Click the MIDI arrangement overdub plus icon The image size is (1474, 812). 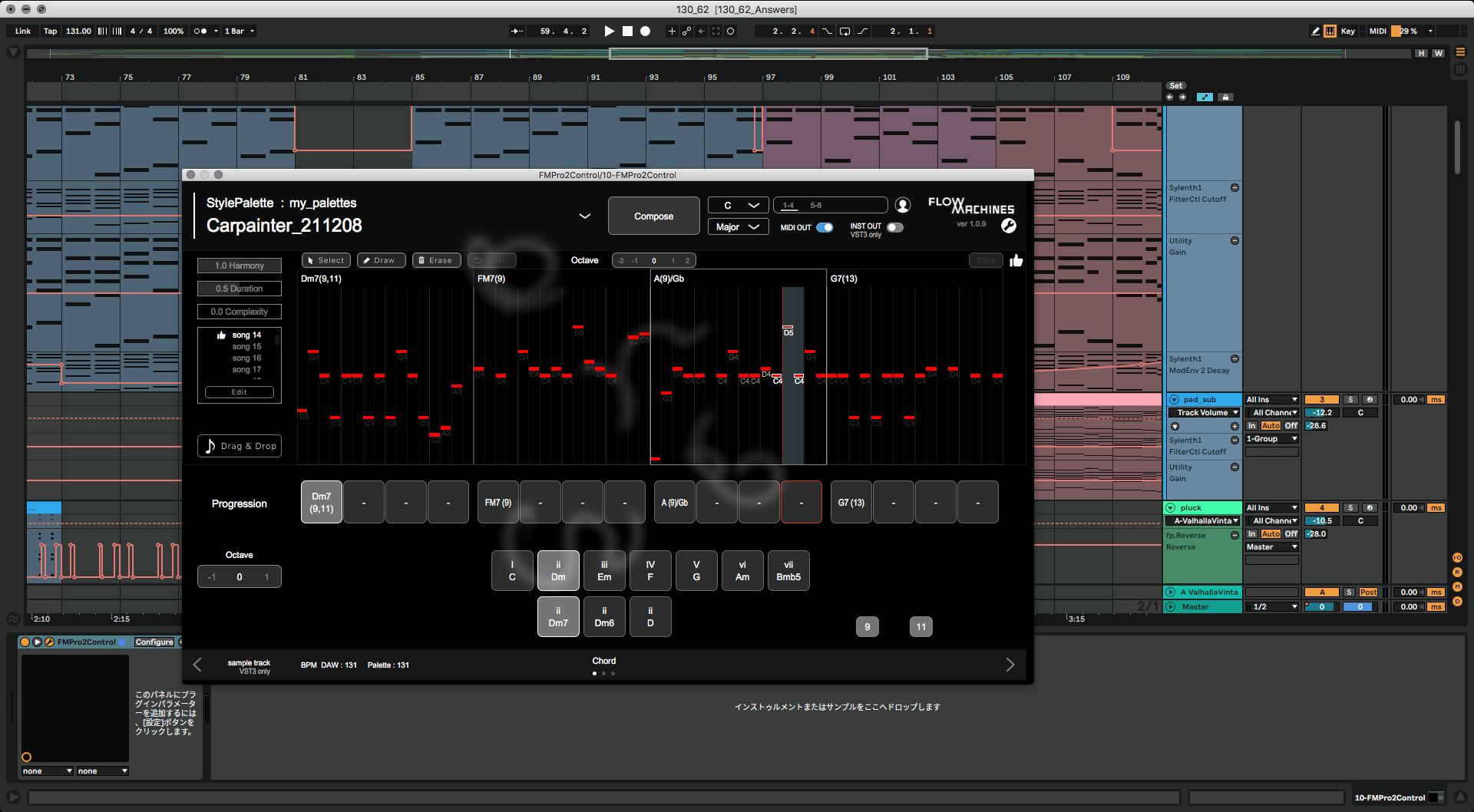click(672, 31)
